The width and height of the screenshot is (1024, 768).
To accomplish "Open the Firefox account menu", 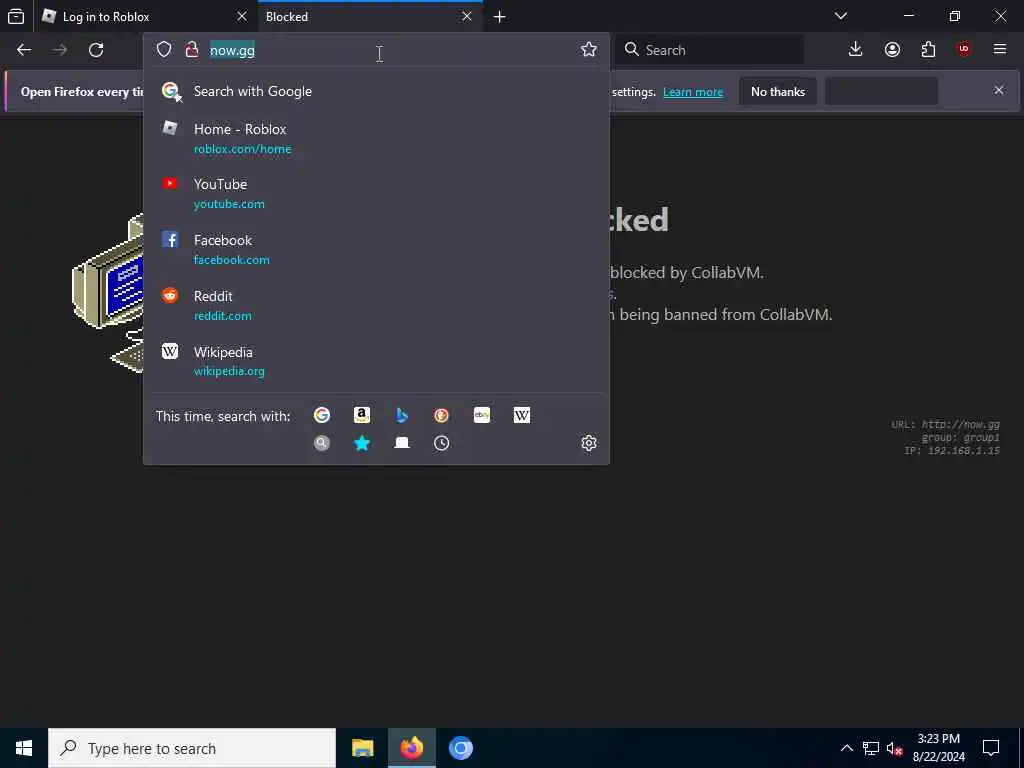I will tap(892, 49).
